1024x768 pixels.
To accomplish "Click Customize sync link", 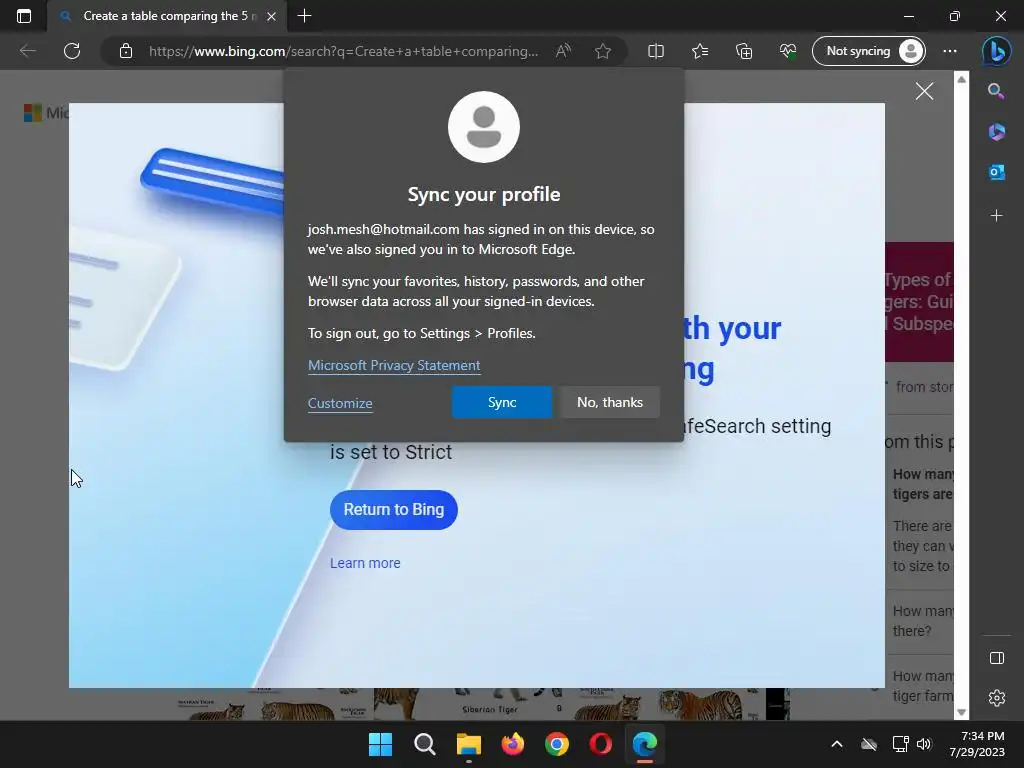I will 340,403.
